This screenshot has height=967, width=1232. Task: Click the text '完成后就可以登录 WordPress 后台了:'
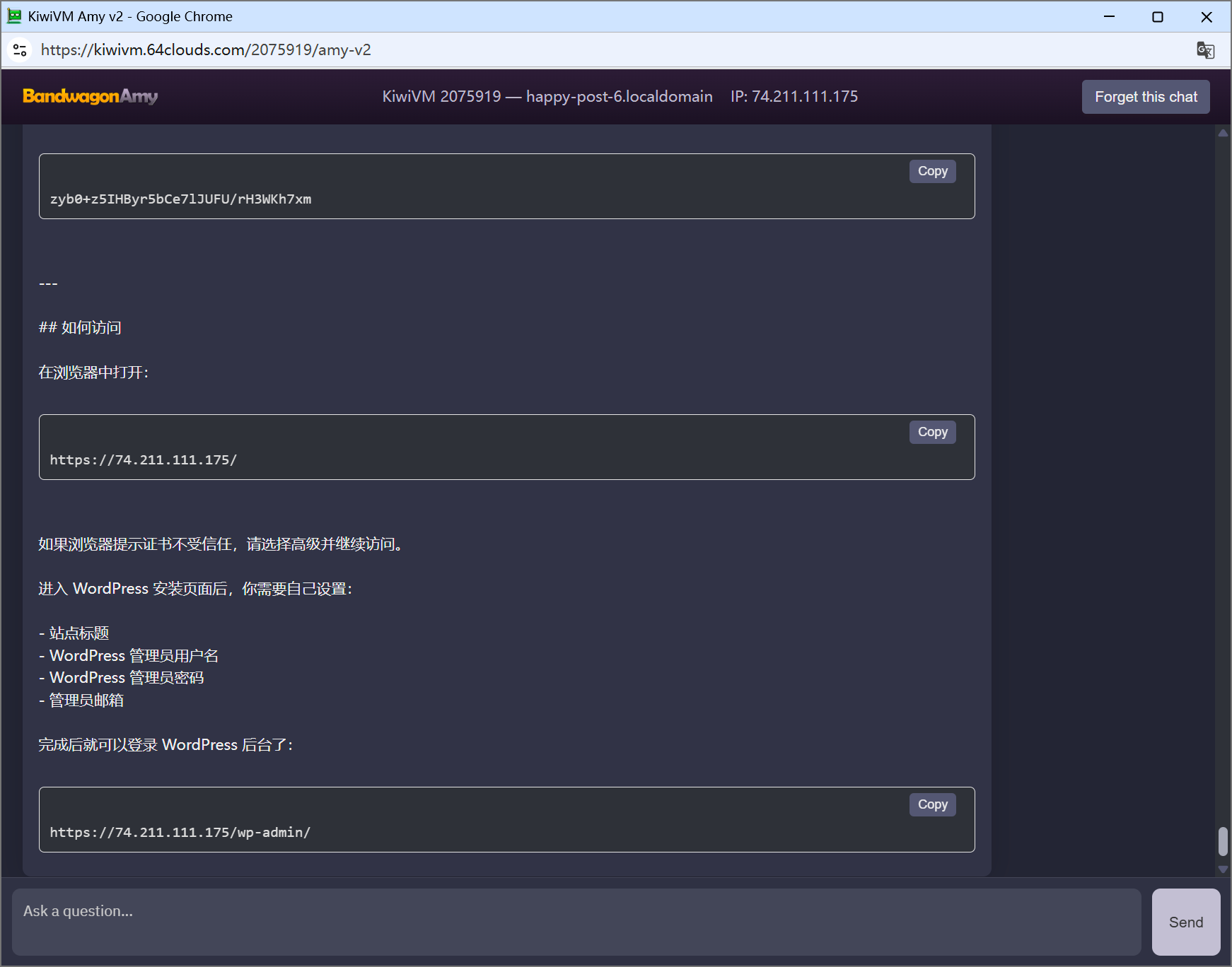point(165,745)
